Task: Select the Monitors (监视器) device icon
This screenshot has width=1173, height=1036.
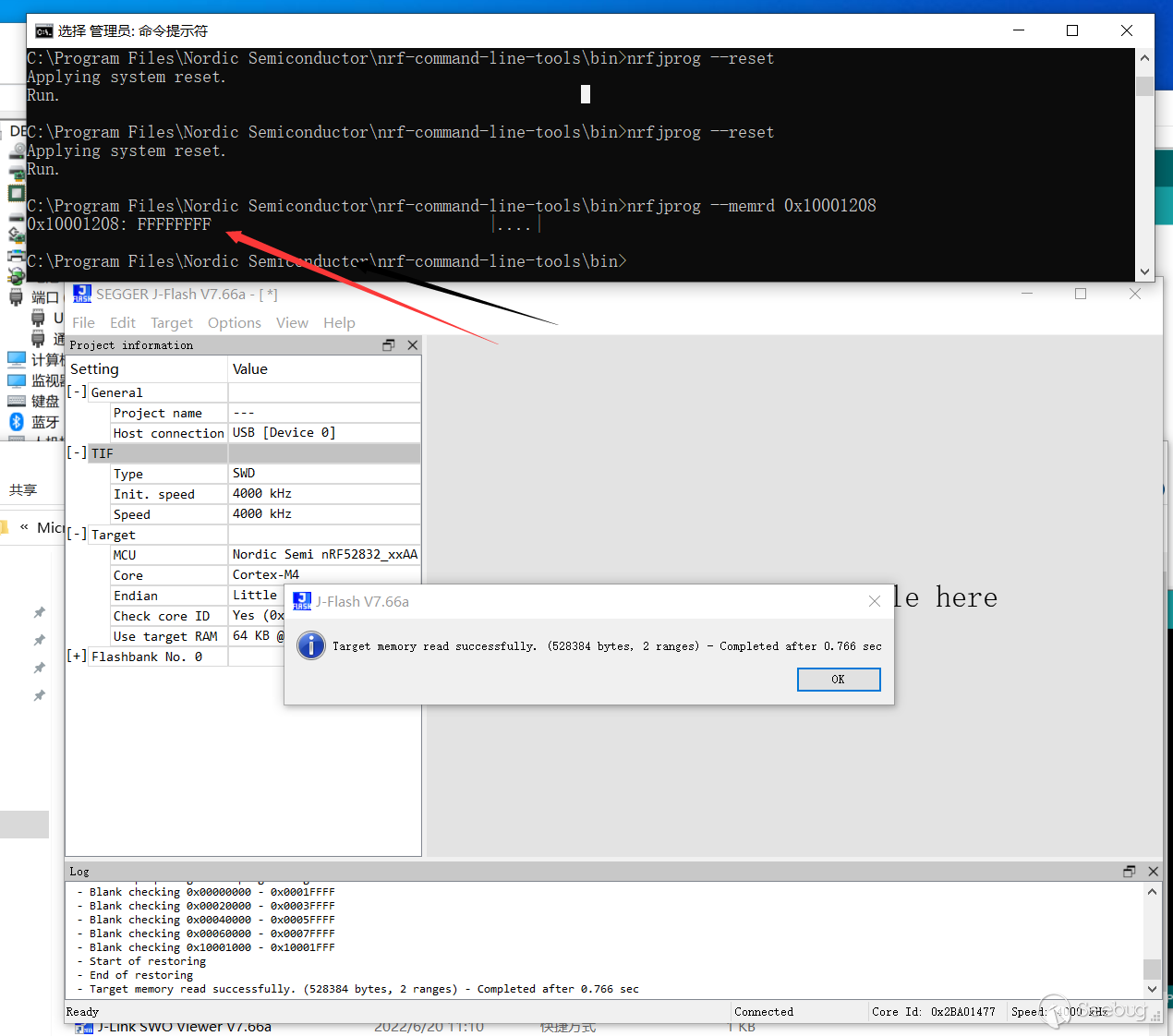Action: pos(17,379)
